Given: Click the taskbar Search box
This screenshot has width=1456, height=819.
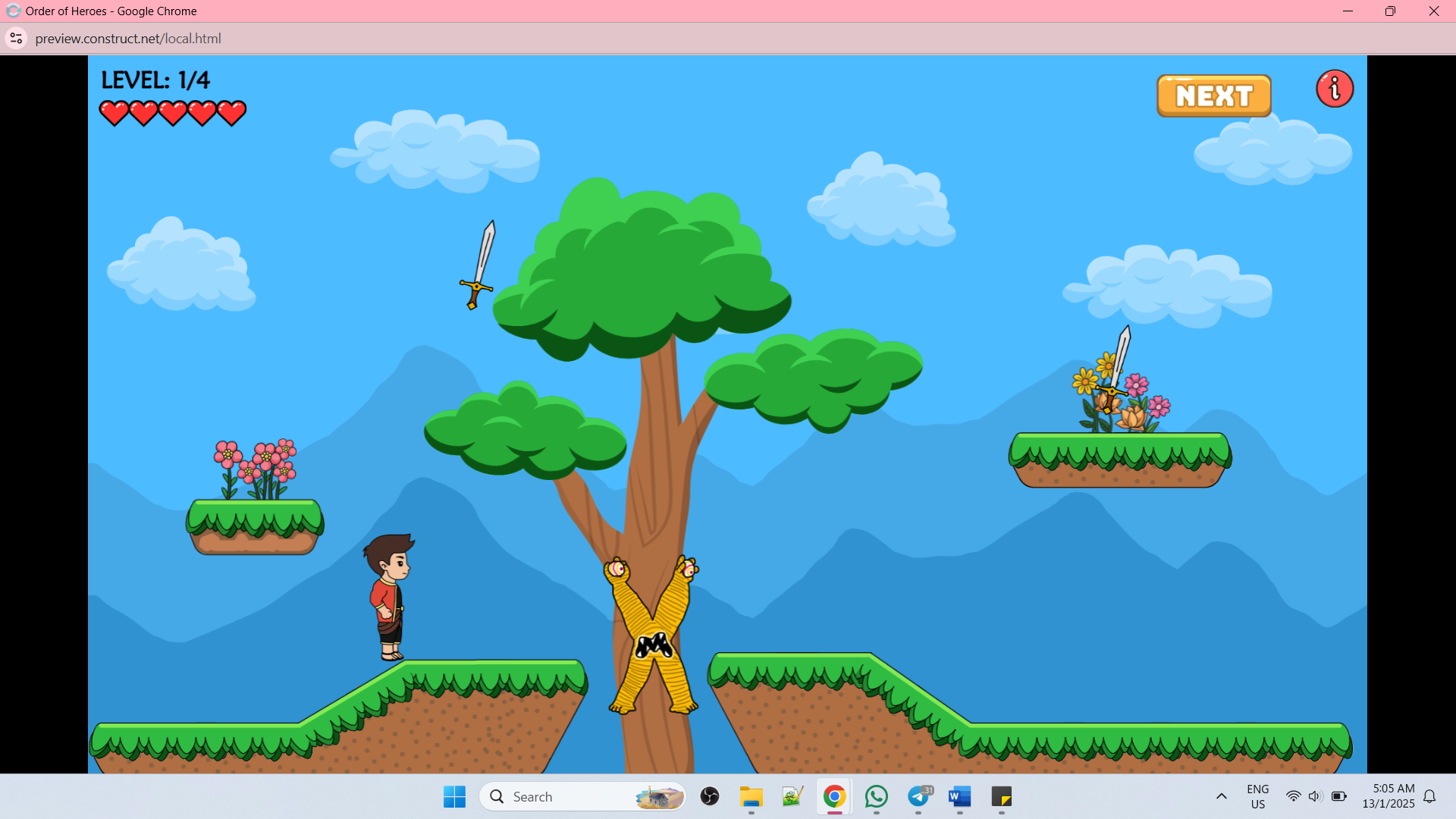Looking at the screenshot, I should click(x=582, y=796).
